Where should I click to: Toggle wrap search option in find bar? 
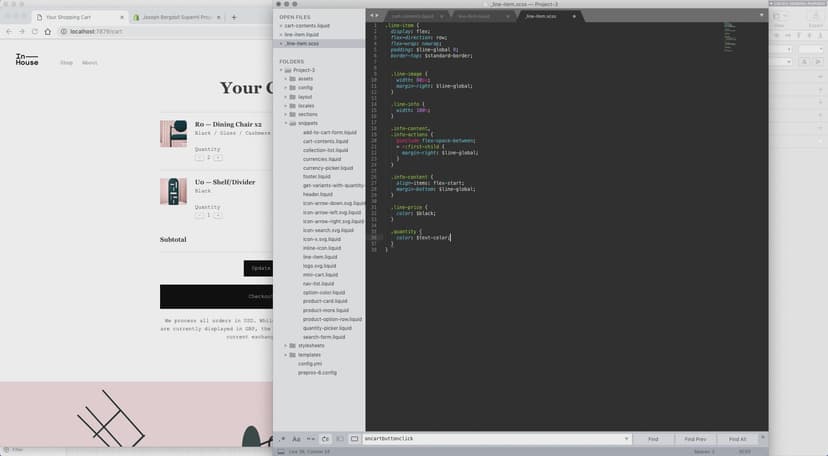pyautogui.click(x=325, y=439)
